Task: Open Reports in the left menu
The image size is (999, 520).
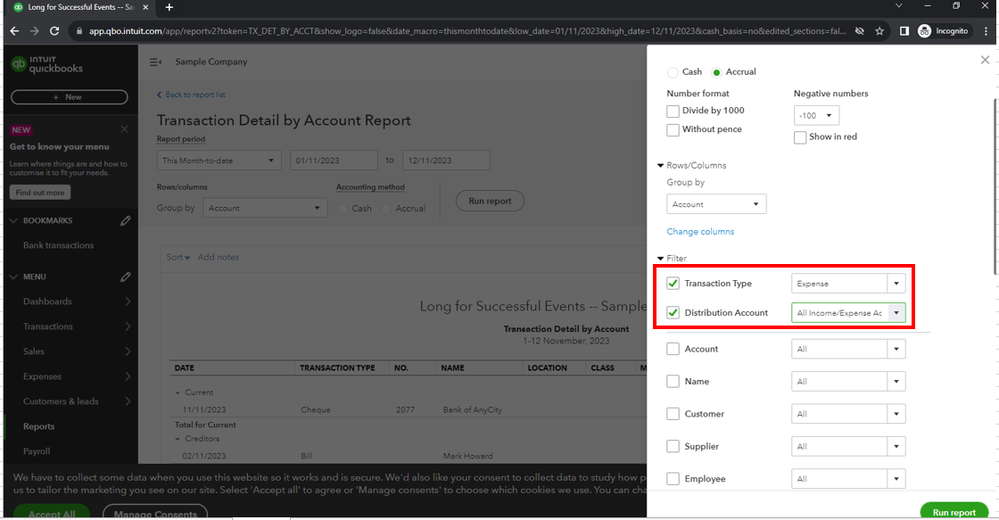Action: point(39,427)
